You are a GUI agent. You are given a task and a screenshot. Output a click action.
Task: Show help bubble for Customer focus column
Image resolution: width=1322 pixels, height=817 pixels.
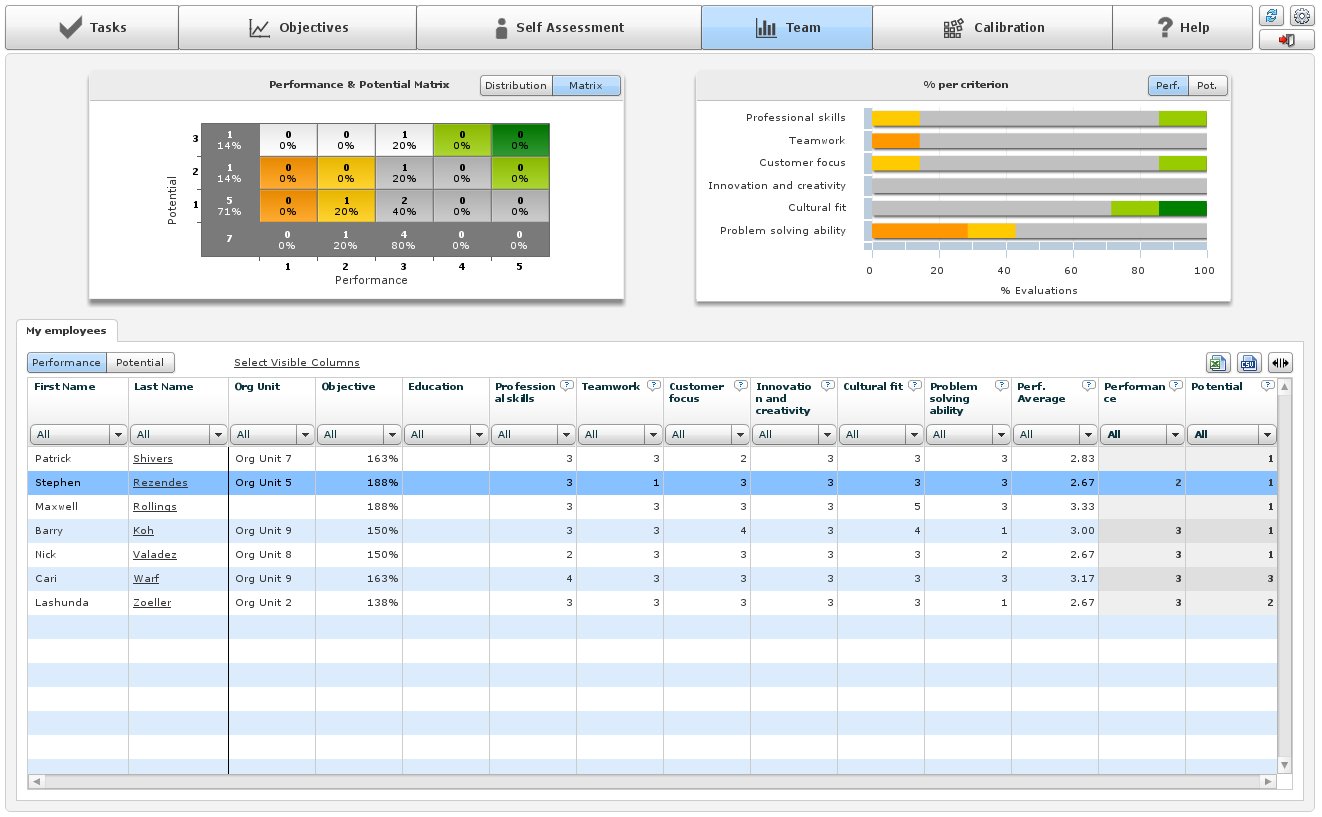click(740, 386)
